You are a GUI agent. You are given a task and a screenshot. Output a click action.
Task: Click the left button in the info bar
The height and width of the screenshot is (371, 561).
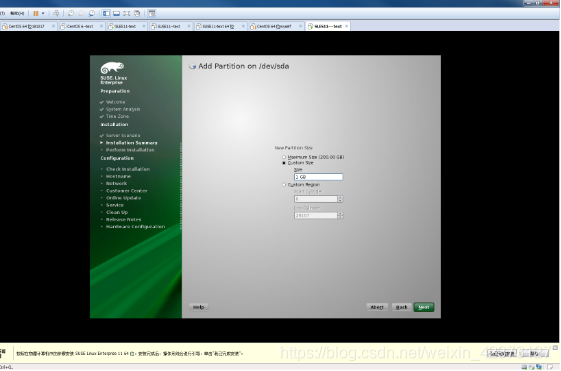tap(502, 353)
